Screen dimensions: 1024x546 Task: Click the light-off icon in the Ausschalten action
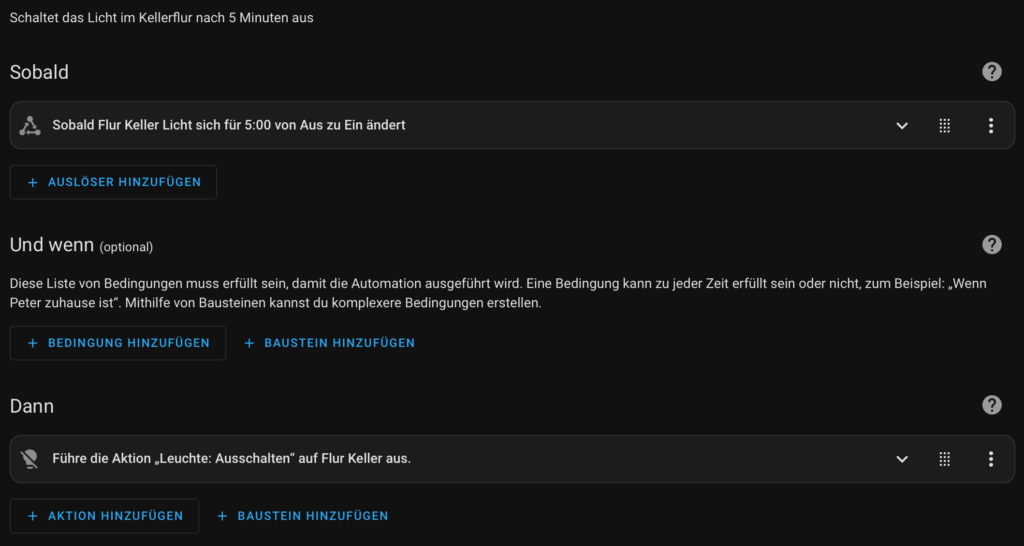click(x=29, y=459)
